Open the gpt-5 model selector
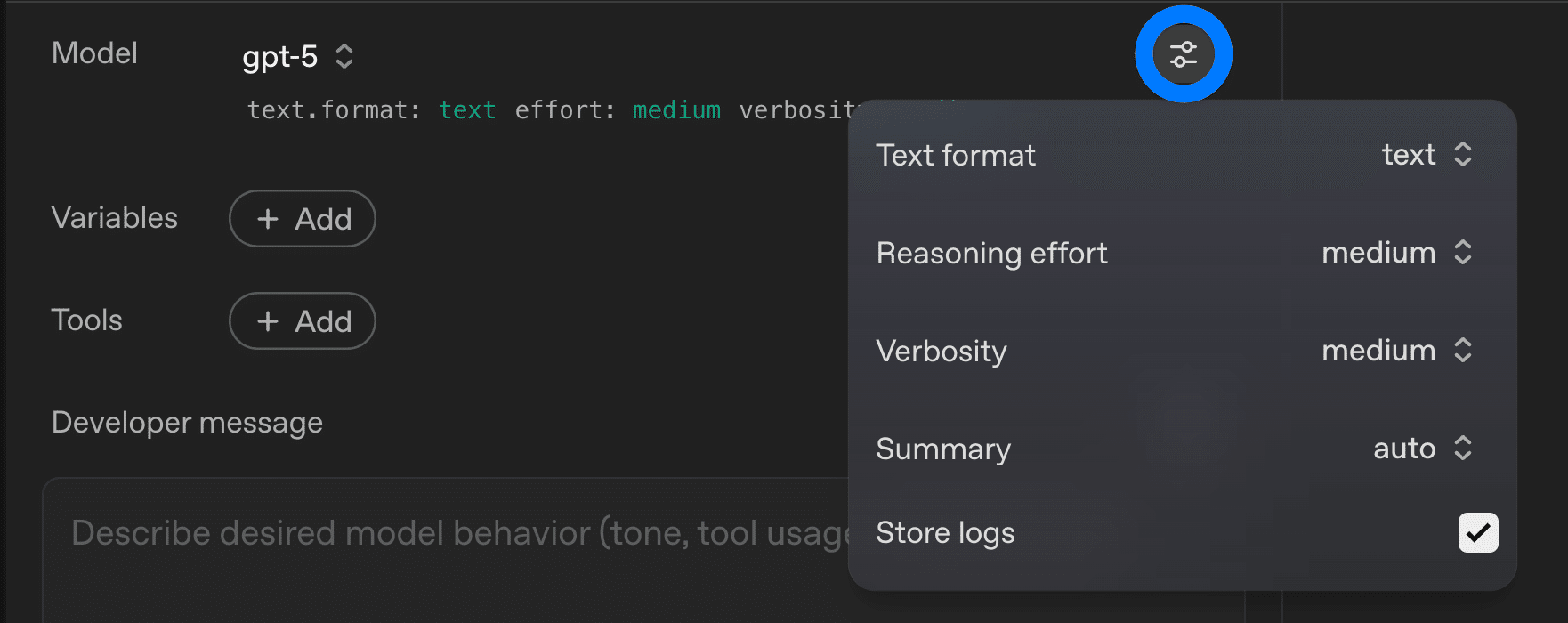 pos(280,57)
